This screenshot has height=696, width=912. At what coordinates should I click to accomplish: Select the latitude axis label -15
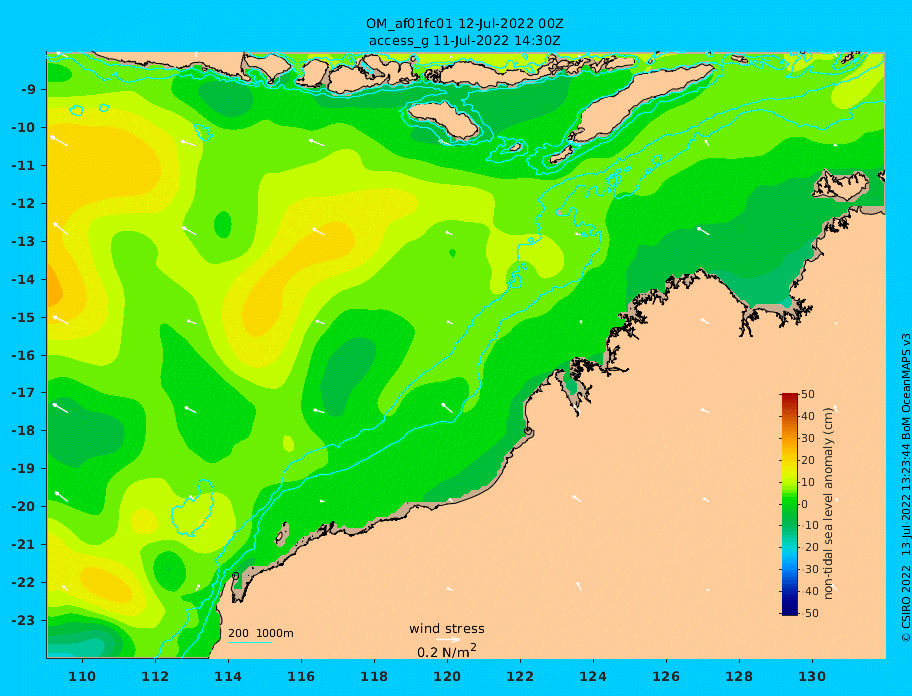(x=24, y=317)
